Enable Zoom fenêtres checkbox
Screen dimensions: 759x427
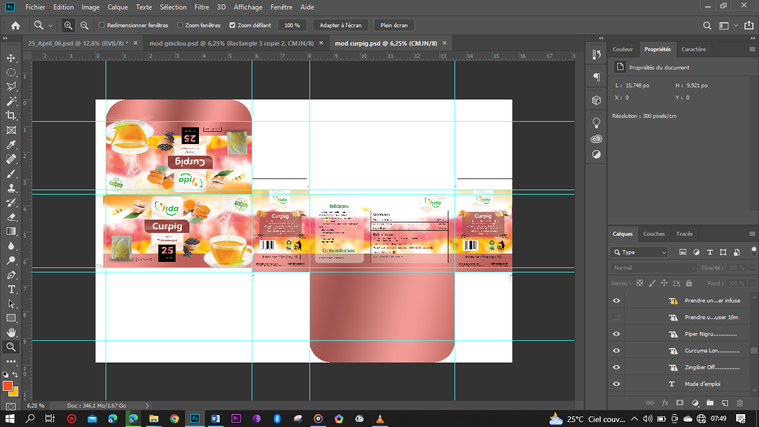click(180, 25)
